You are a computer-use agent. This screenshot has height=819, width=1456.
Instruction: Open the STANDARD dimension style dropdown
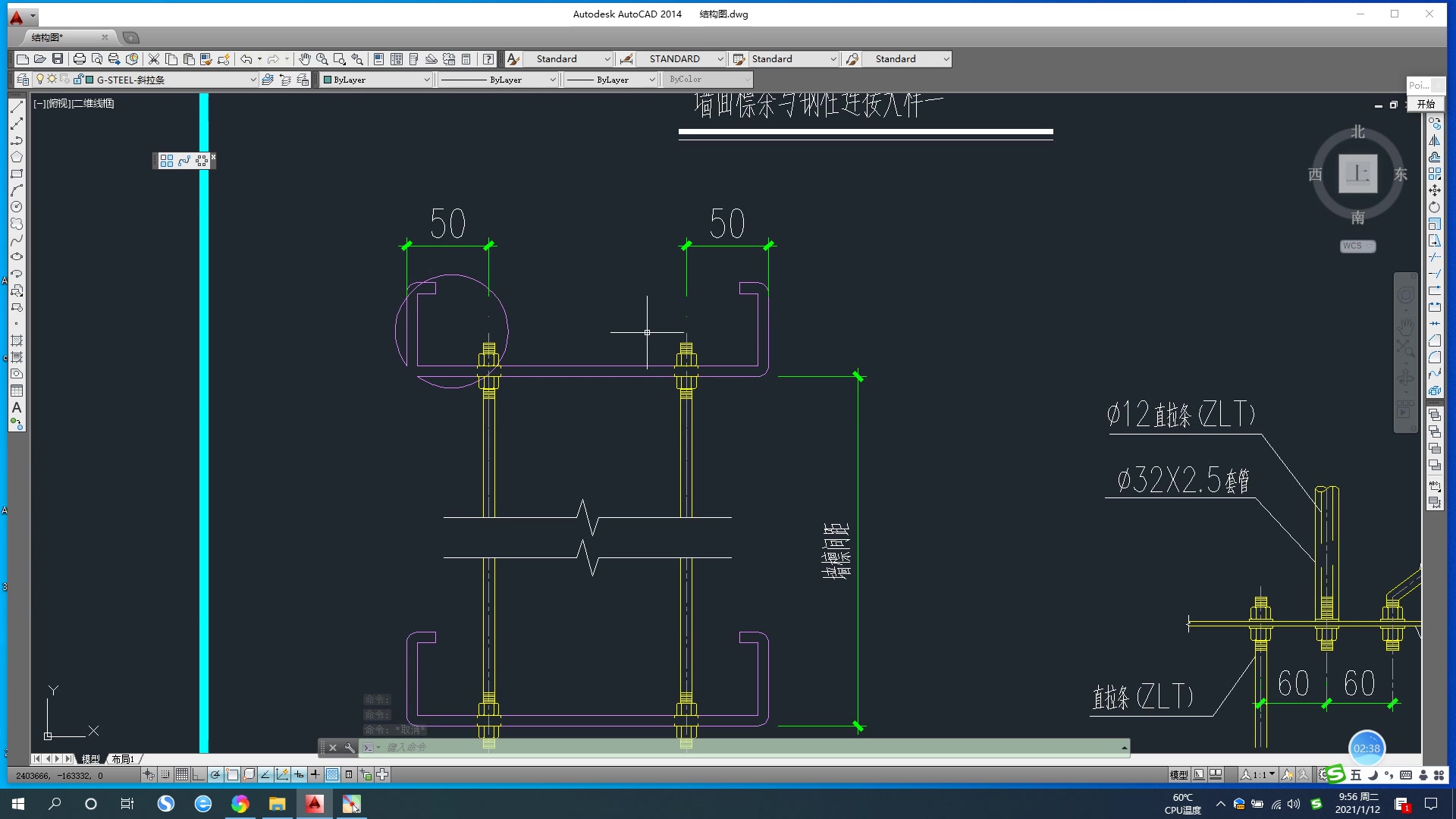tap(720, 59)
